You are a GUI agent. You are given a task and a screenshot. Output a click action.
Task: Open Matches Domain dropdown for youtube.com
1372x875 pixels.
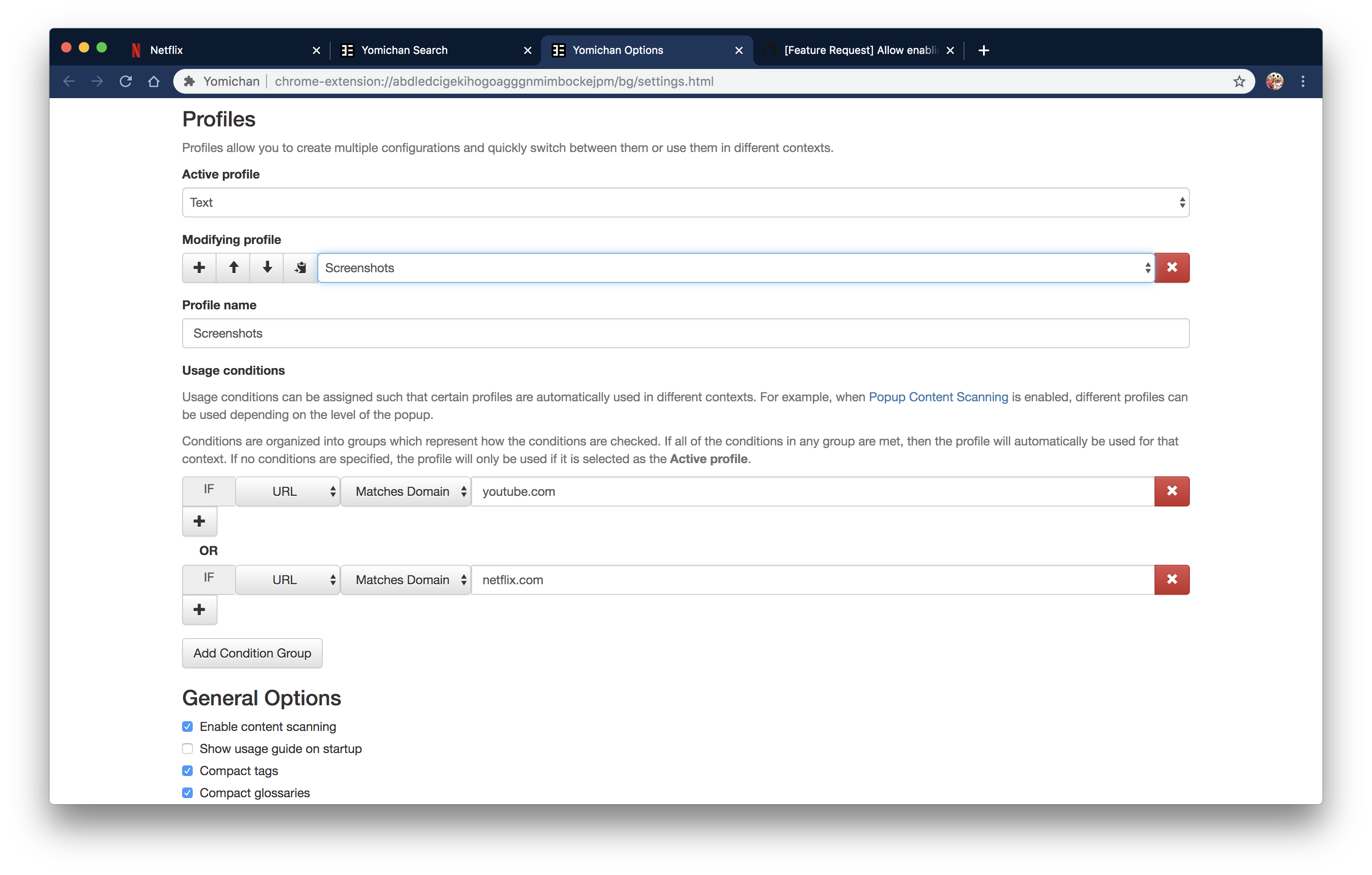click(x=405, y=491)
